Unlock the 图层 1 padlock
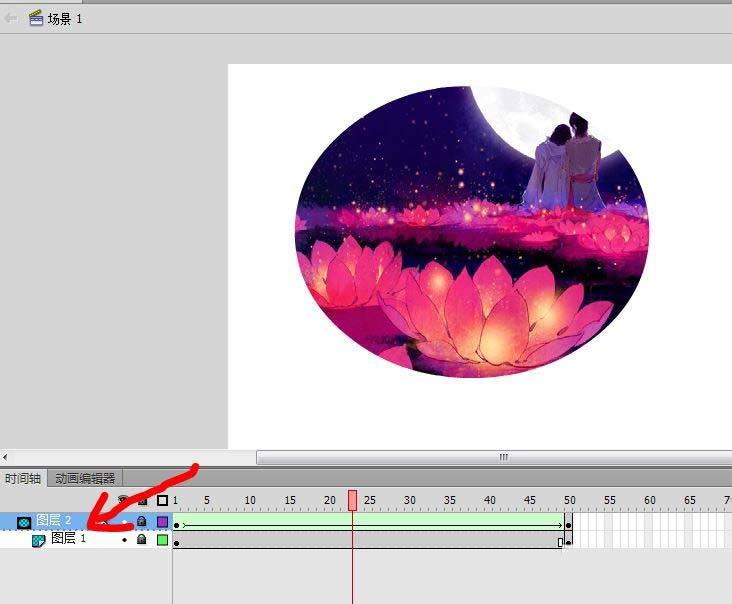The image size is (732, 604). click(141, 539)
